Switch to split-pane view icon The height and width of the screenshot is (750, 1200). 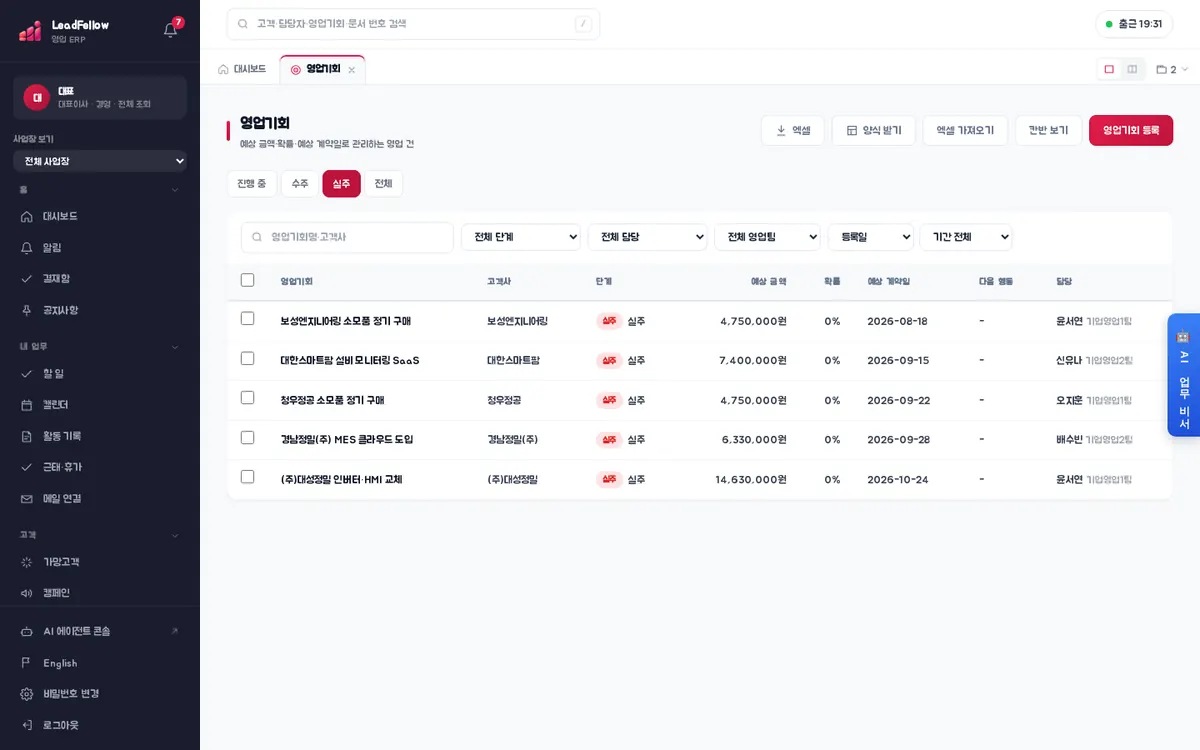point(1132,69)
